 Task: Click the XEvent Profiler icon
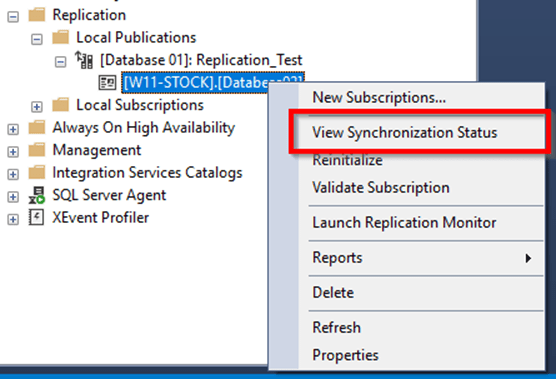[x=37, y=218]
